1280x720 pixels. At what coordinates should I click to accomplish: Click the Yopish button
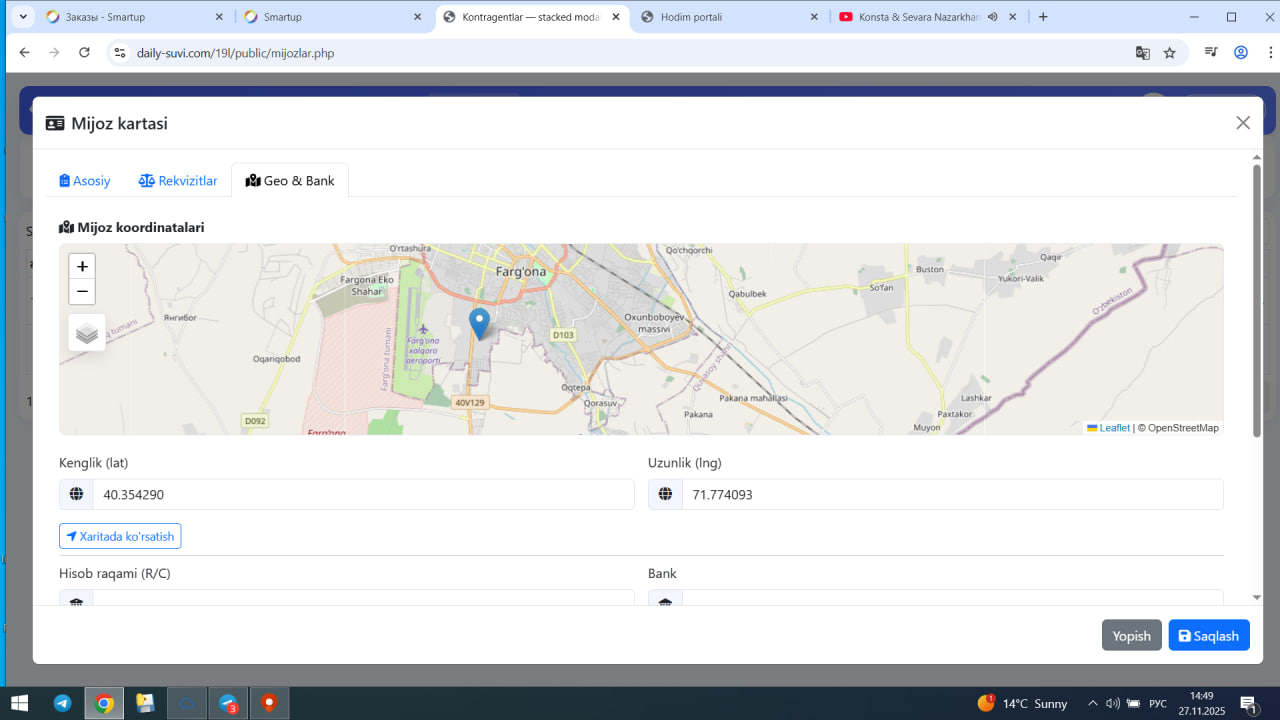[x=1131, y=636]
